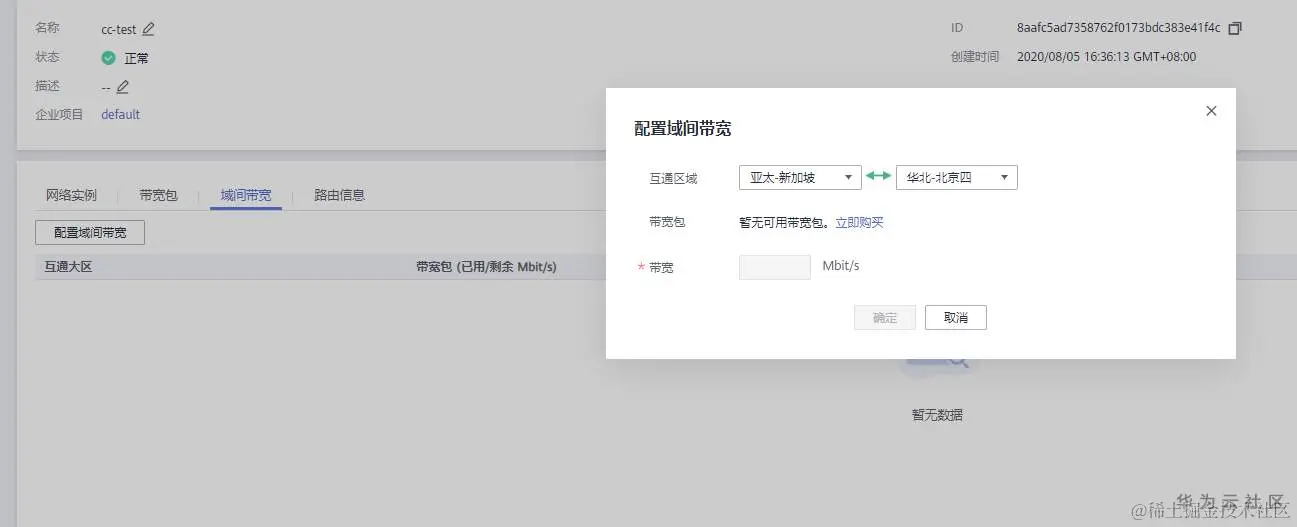Image resolution: width=1297 pixels, height=527 pixels.
Task: Click the 正常 status text
Action: point(136,58)
